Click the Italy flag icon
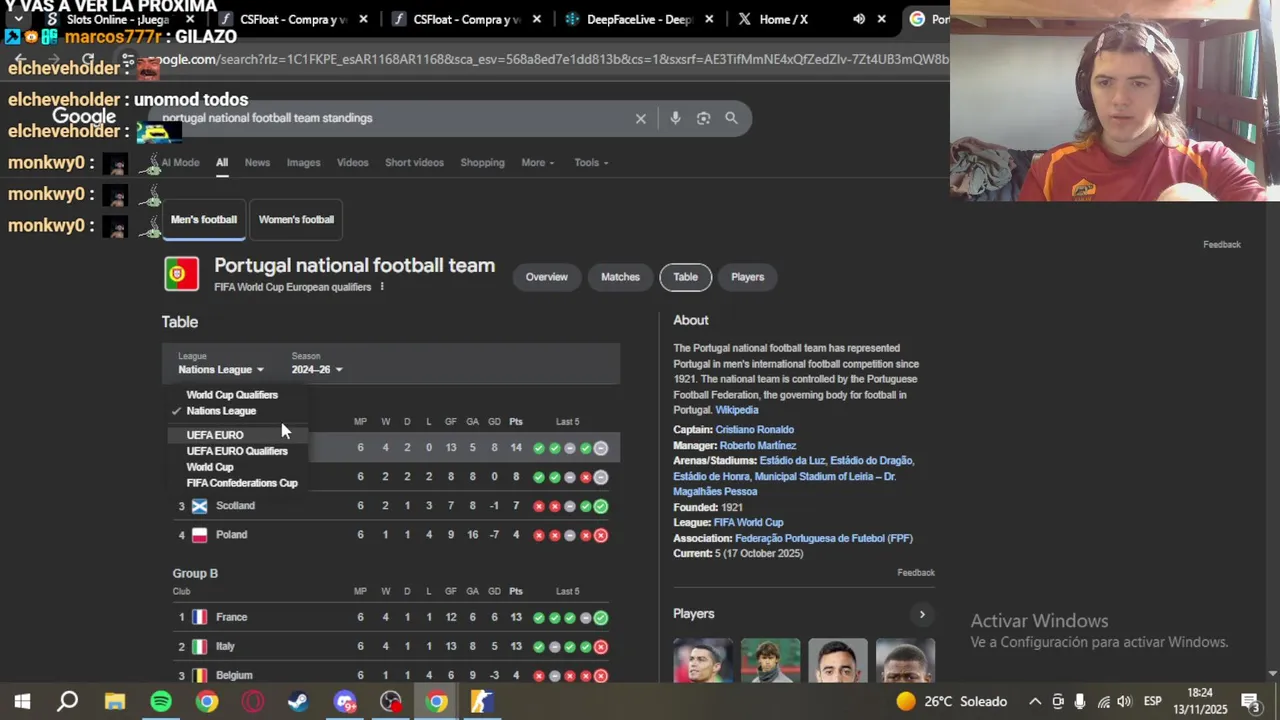The width and height of the screenshot is (1280, 720). [x=199, y=647]
